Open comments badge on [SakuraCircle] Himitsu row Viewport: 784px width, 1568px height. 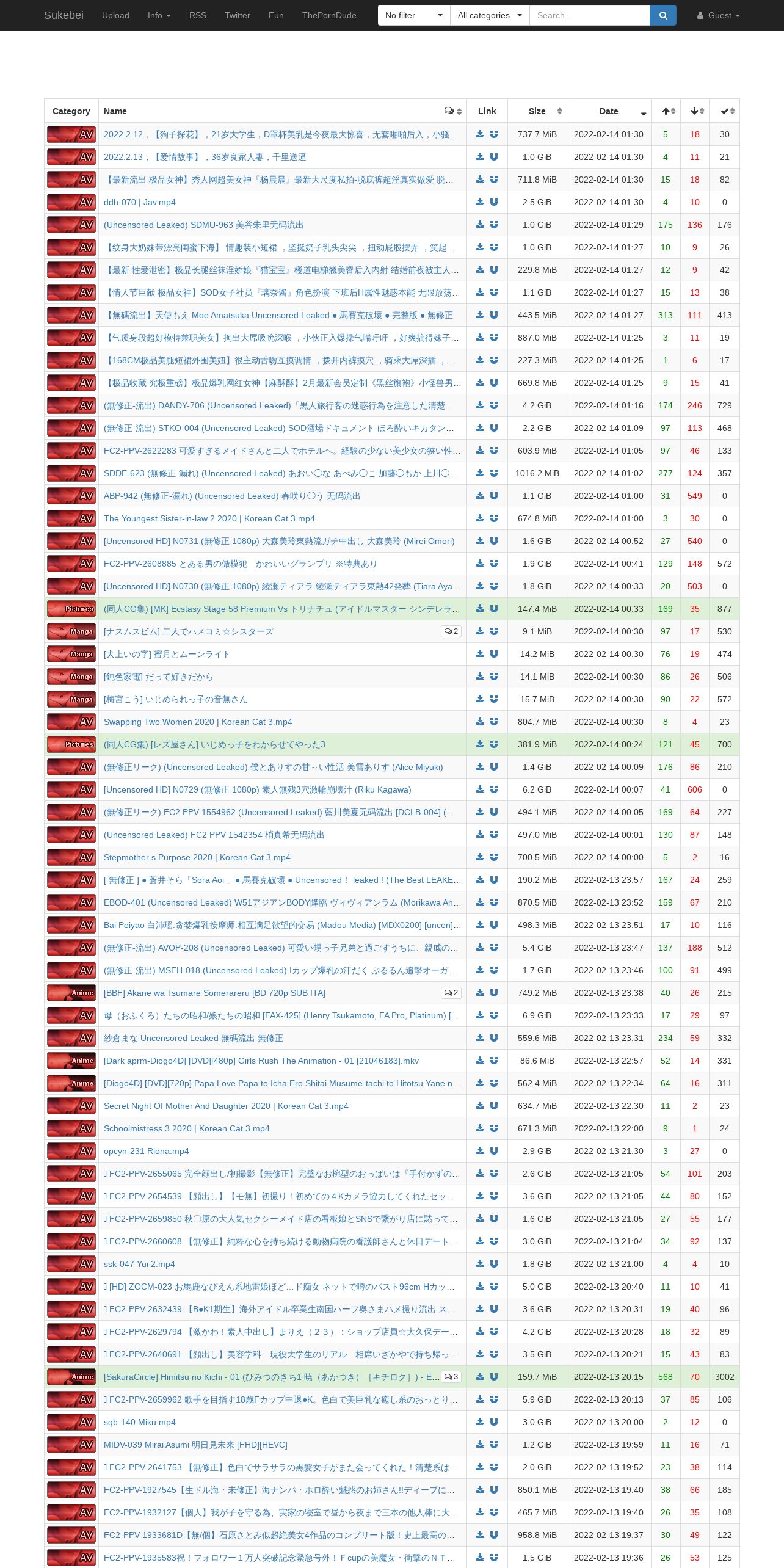point(451,1377)
